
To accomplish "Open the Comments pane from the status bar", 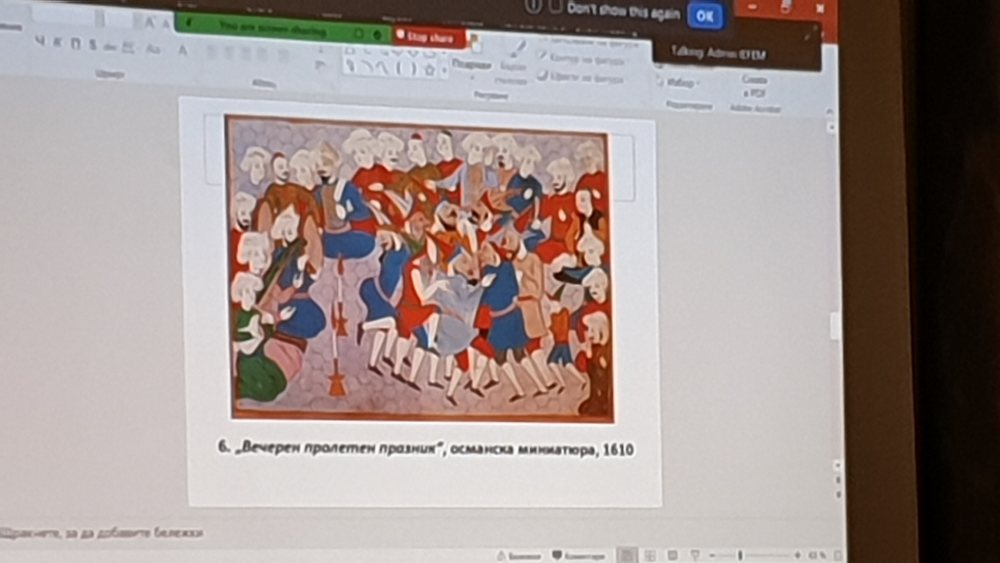I will tap(579, 555).
